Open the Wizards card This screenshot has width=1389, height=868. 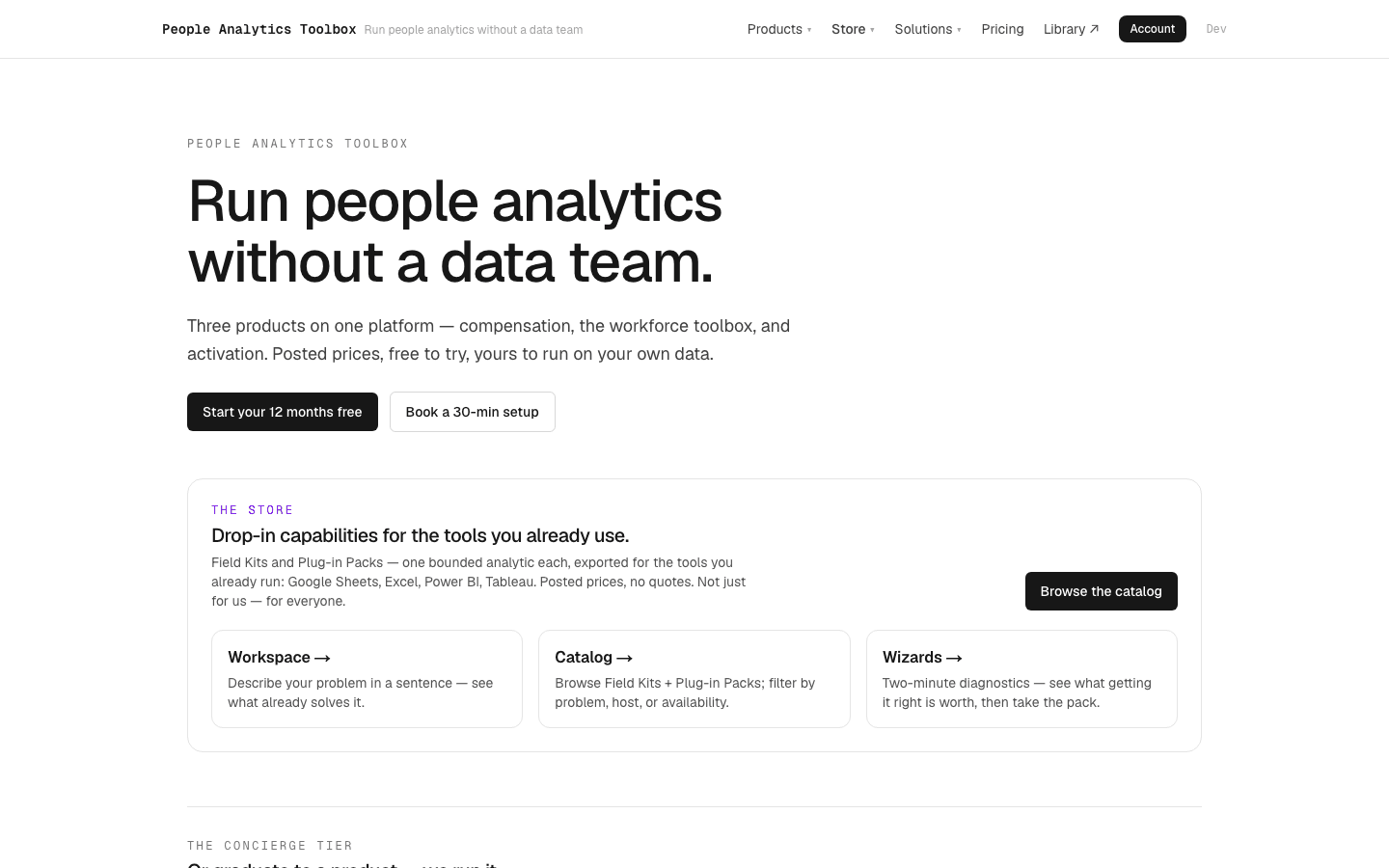click(1021, 679)
